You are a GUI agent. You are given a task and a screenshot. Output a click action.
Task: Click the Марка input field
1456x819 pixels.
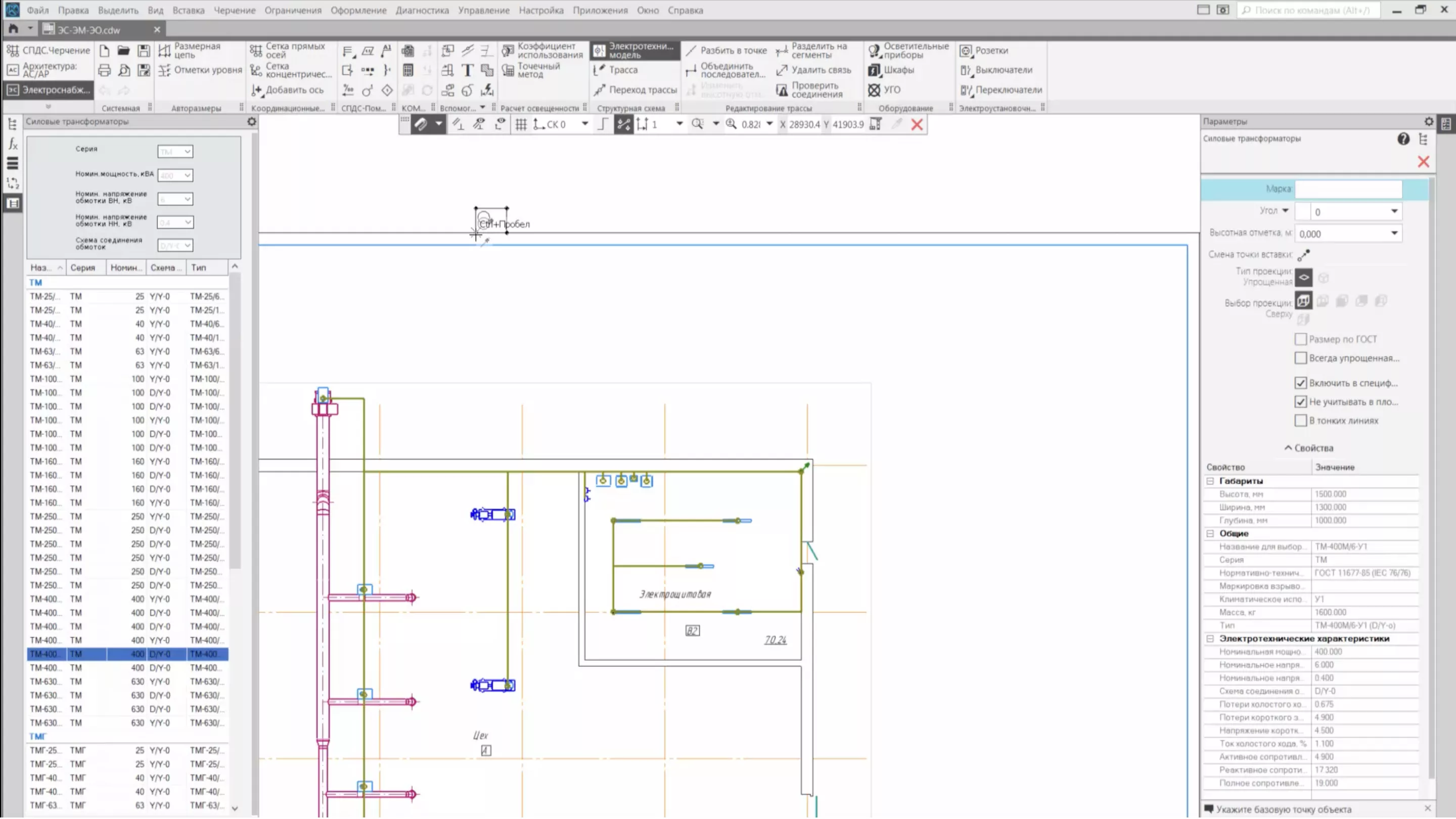coord(1348,189)
